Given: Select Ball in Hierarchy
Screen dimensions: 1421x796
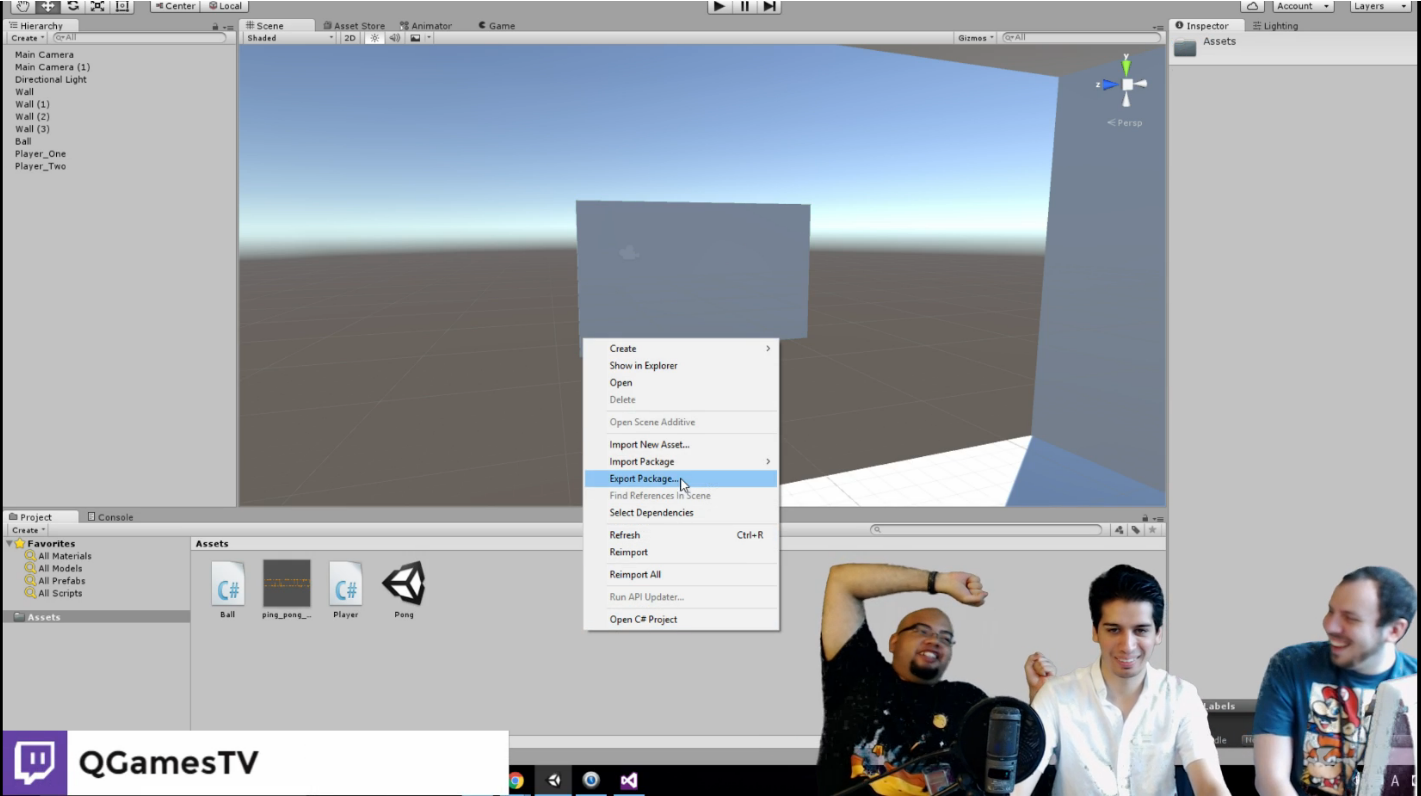Looking at the screenshot, I should point(23,142).
